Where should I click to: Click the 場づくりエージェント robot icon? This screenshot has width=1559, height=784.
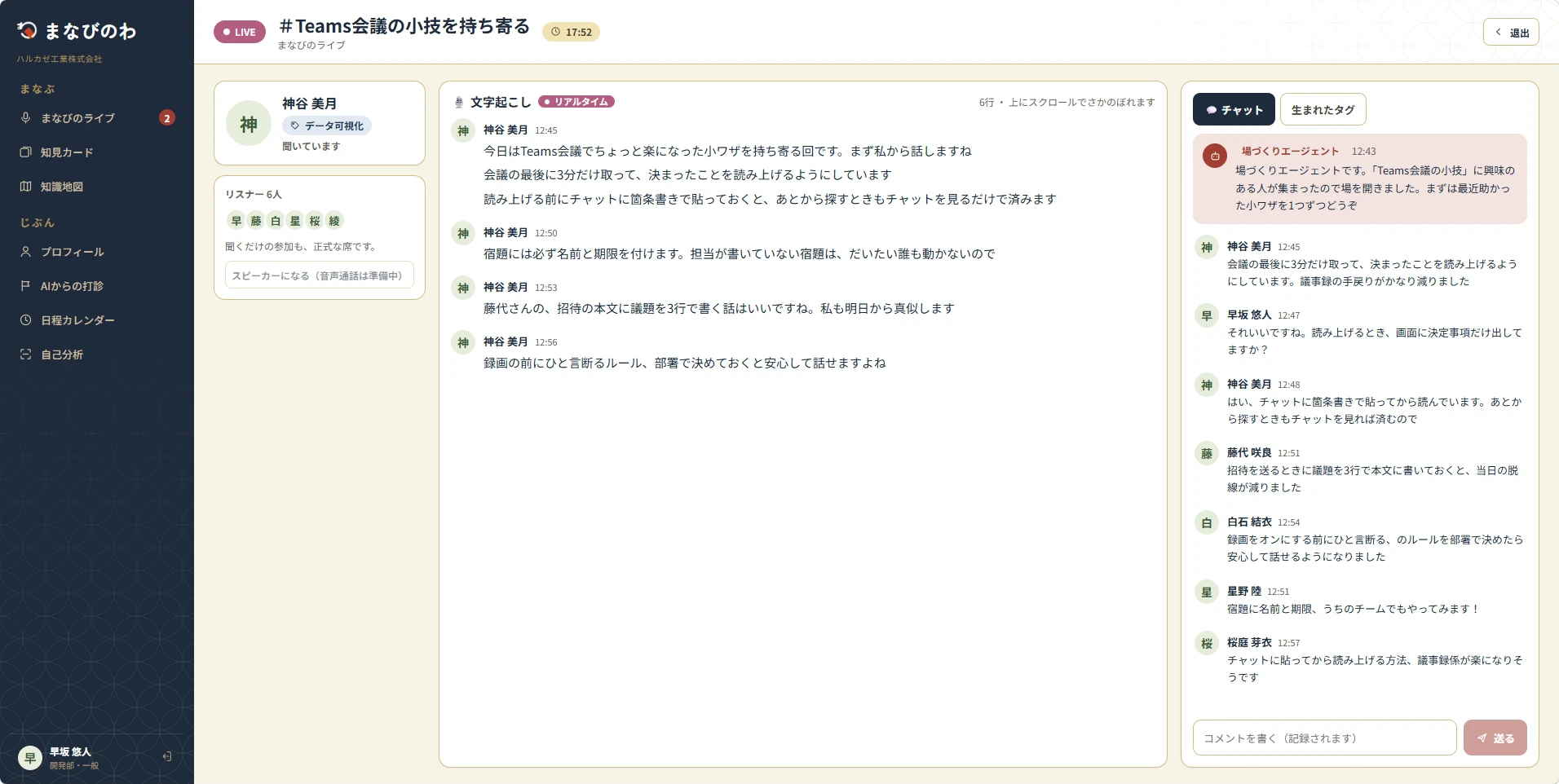pyautogui.click(x=1215, y=156)
